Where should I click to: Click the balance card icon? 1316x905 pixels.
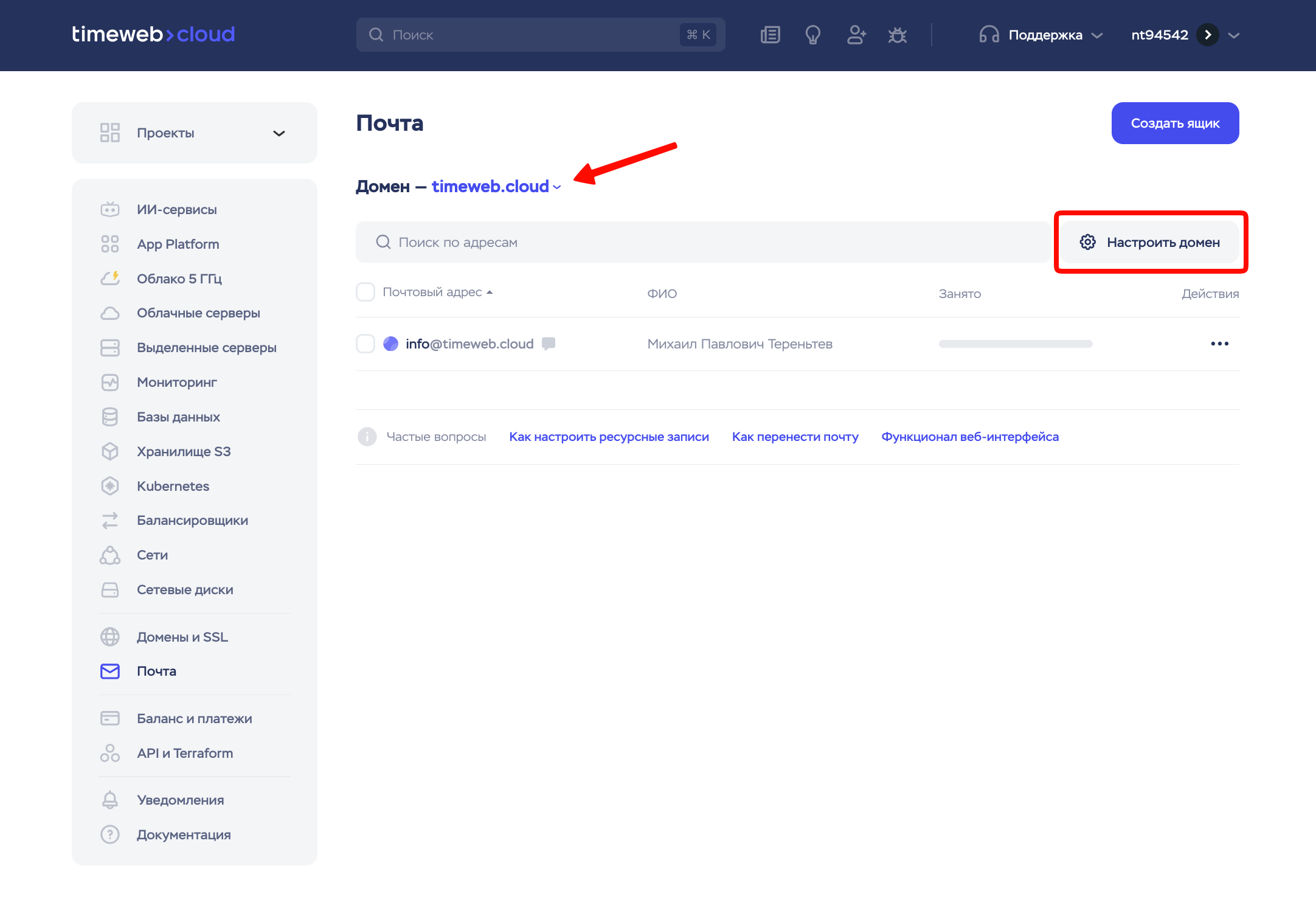click(110, 718)
